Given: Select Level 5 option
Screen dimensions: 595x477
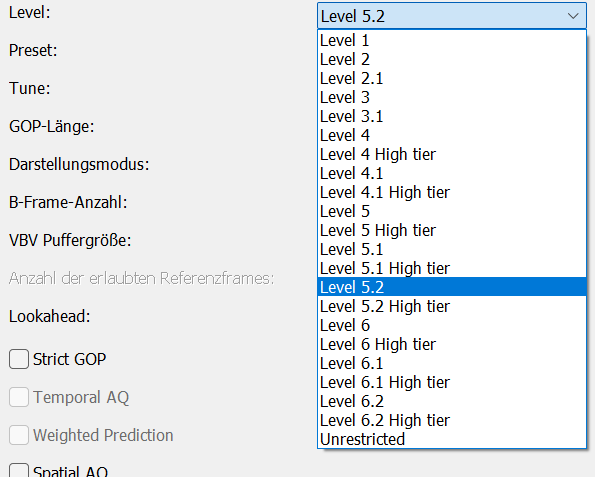Looking at the screenshot, I should tap(452, 211).
